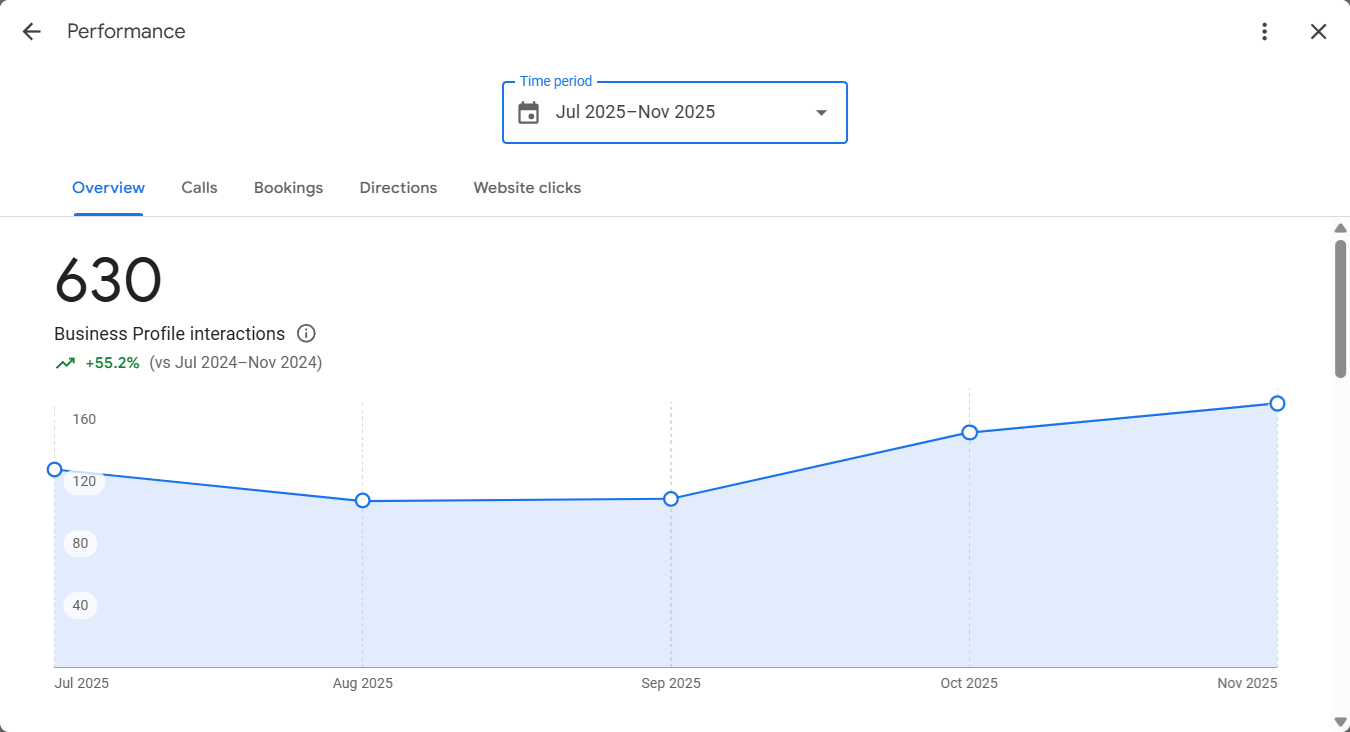
Task: Click the Time period dropdown chevron
Action: pyautogui.click(x=820, y=112)
